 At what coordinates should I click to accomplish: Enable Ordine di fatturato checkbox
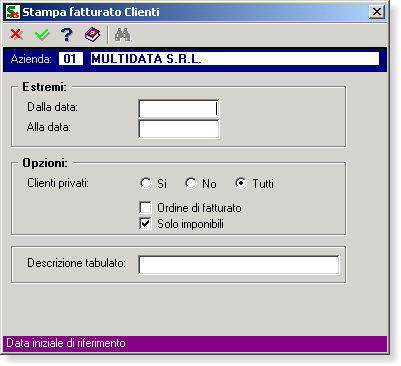click(145, 207)
